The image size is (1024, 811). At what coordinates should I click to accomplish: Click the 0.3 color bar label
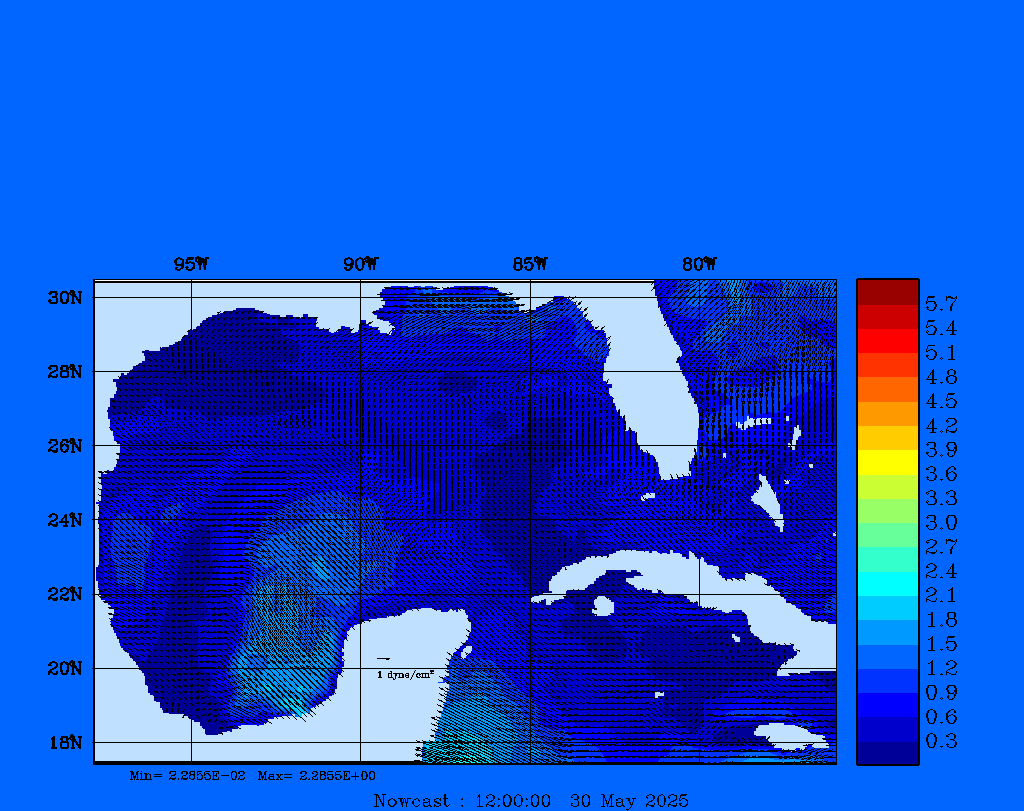coord(941,741)
